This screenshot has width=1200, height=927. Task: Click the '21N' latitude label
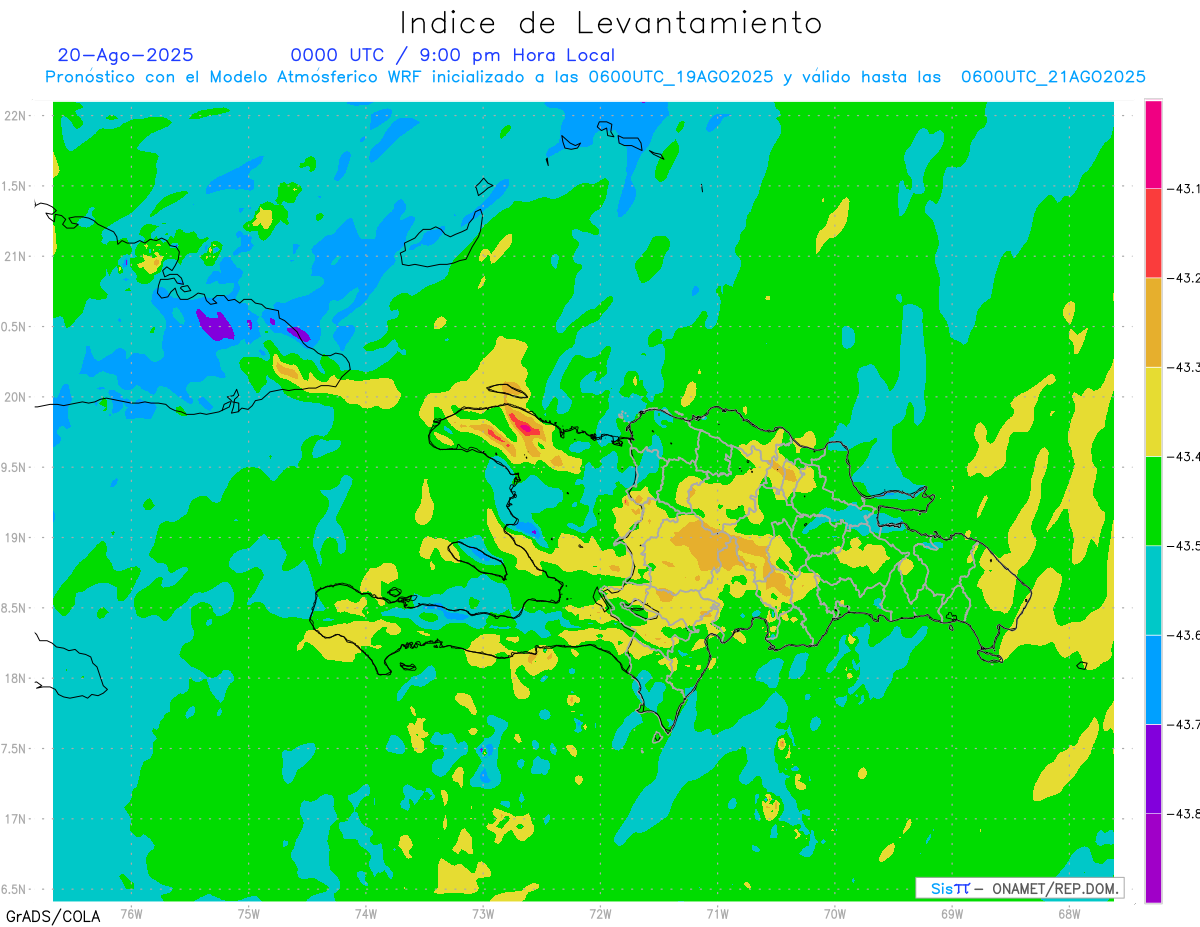16,256
